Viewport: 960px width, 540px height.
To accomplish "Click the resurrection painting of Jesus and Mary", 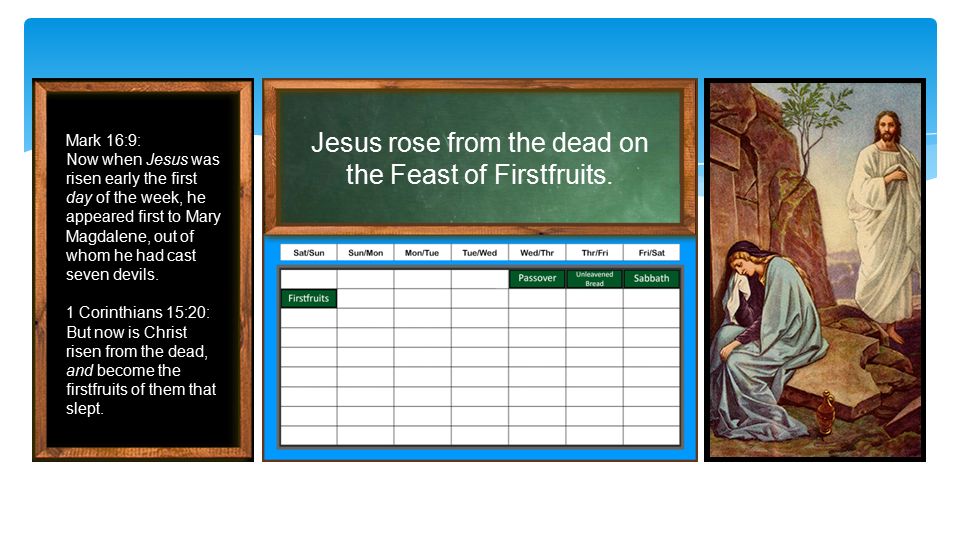I will click(815, 270).
